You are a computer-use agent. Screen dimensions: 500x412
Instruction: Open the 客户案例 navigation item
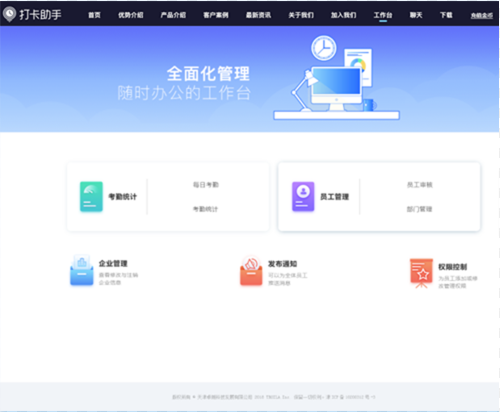point(216,15)
